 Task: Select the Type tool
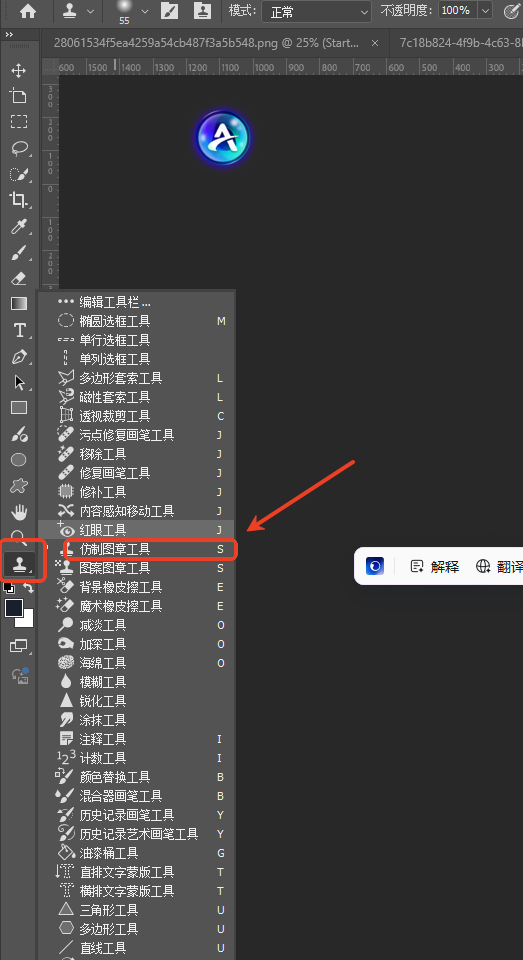click(x=19, y=331)
